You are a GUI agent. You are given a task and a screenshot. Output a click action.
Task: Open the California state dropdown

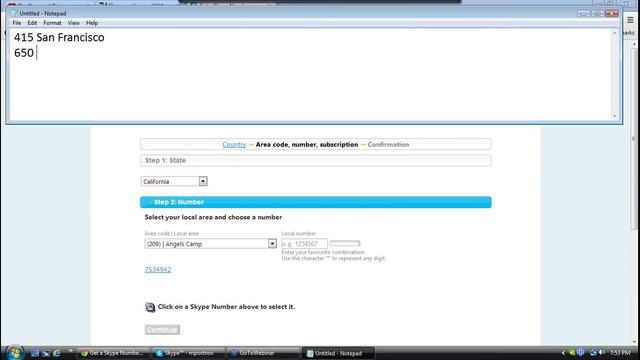(174, 181)
